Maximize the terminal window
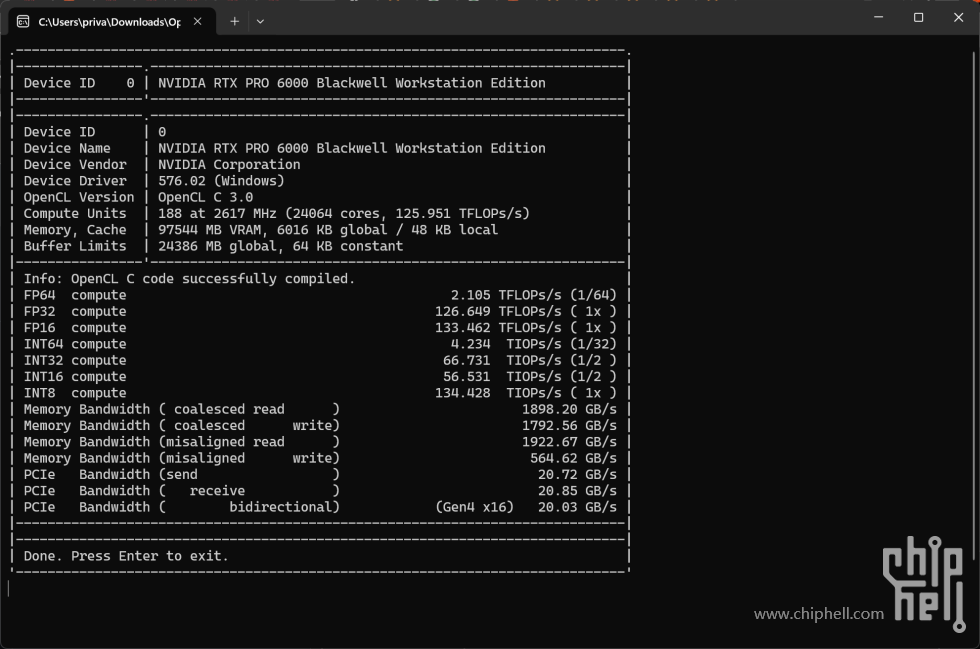The image size is (980, 649). tap(918, 18)
